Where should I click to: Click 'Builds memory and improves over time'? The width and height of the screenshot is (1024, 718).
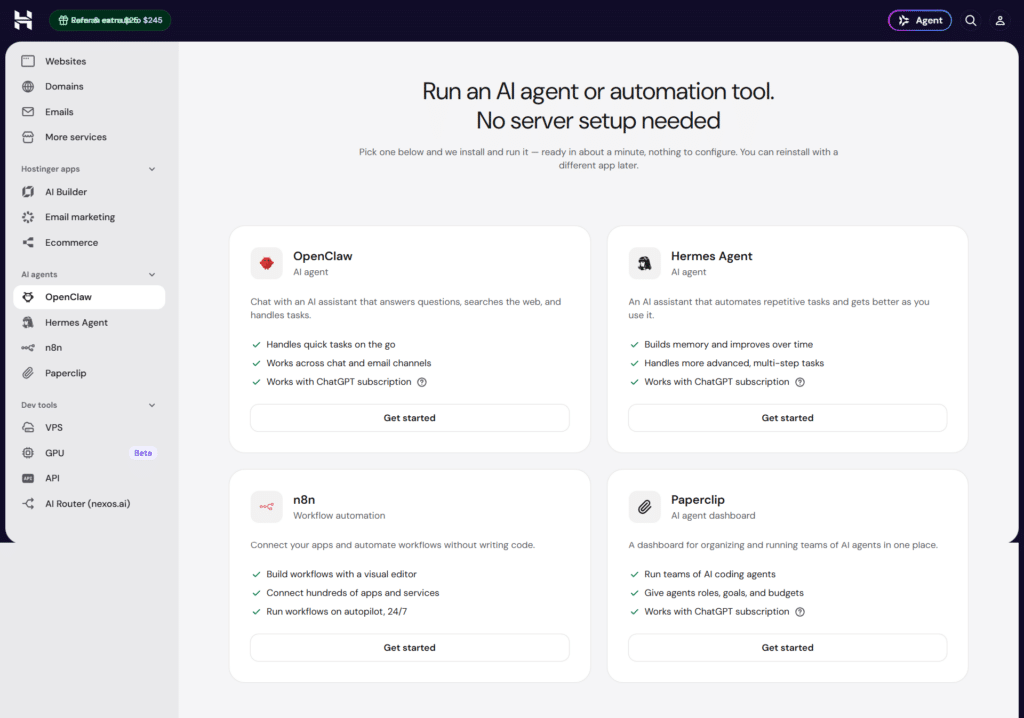tap(728, 344)
